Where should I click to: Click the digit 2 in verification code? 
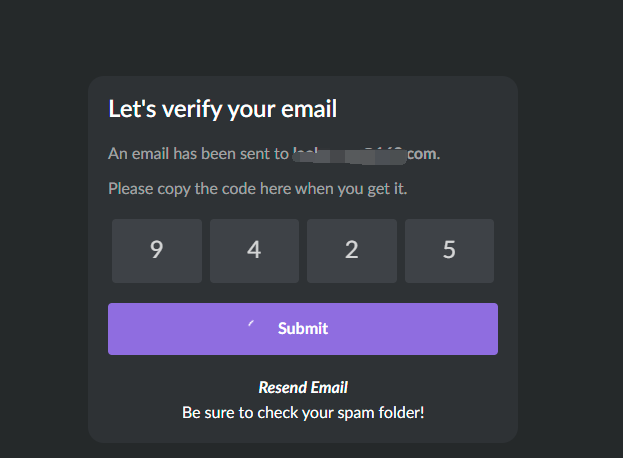coord(351,250)
